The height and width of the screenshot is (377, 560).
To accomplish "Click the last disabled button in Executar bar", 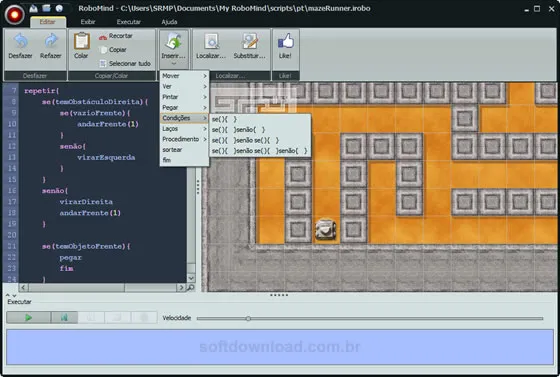I will (x=144, y=317).
